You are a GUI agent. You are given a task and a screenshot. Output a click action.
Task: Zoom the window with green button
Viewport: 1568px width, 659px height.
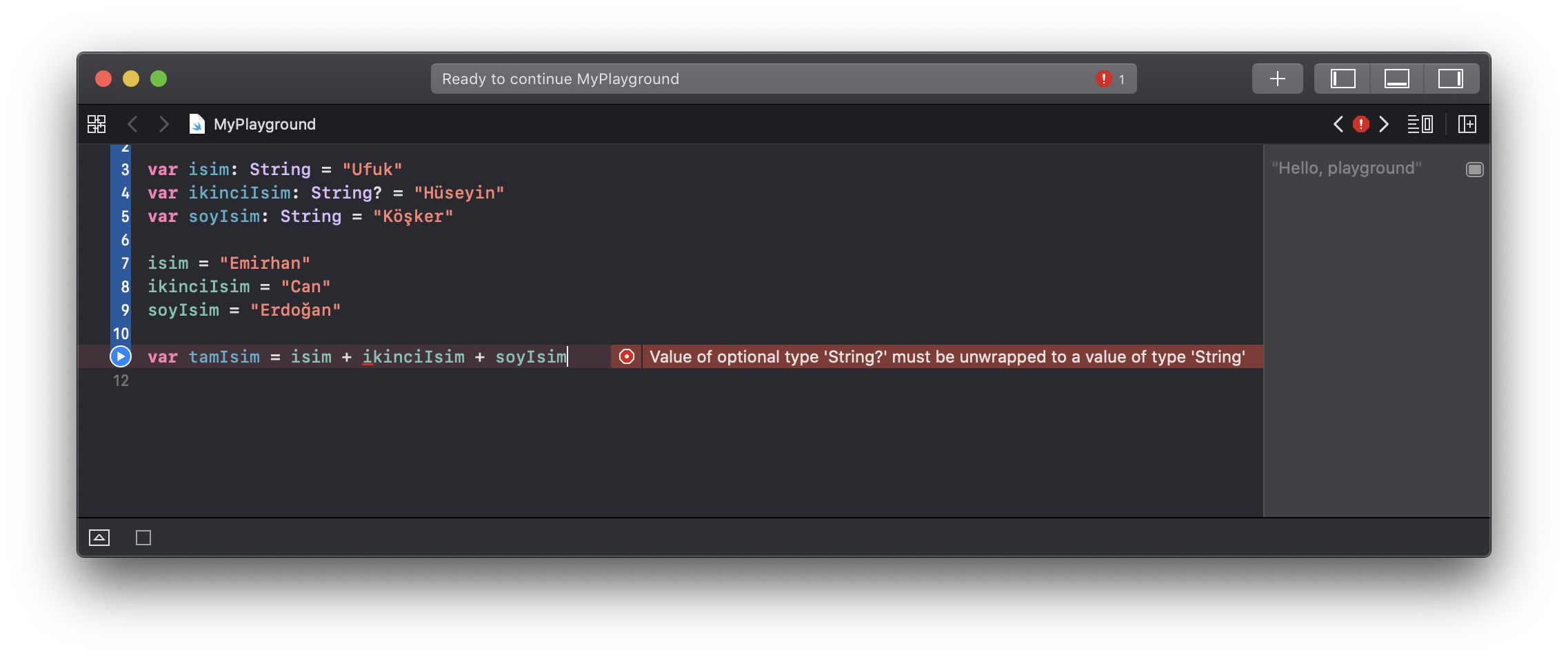click(159, 79)
